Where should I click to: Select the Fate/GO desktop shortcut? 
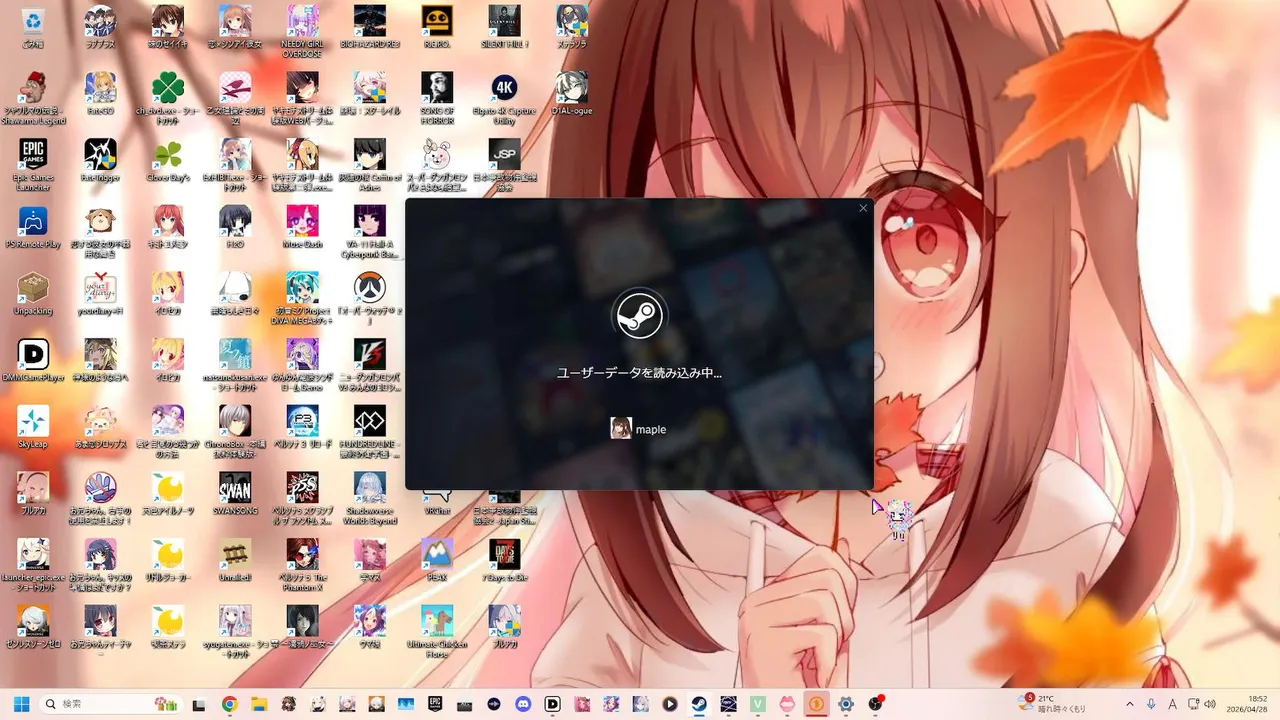click(x=100, y=94)
